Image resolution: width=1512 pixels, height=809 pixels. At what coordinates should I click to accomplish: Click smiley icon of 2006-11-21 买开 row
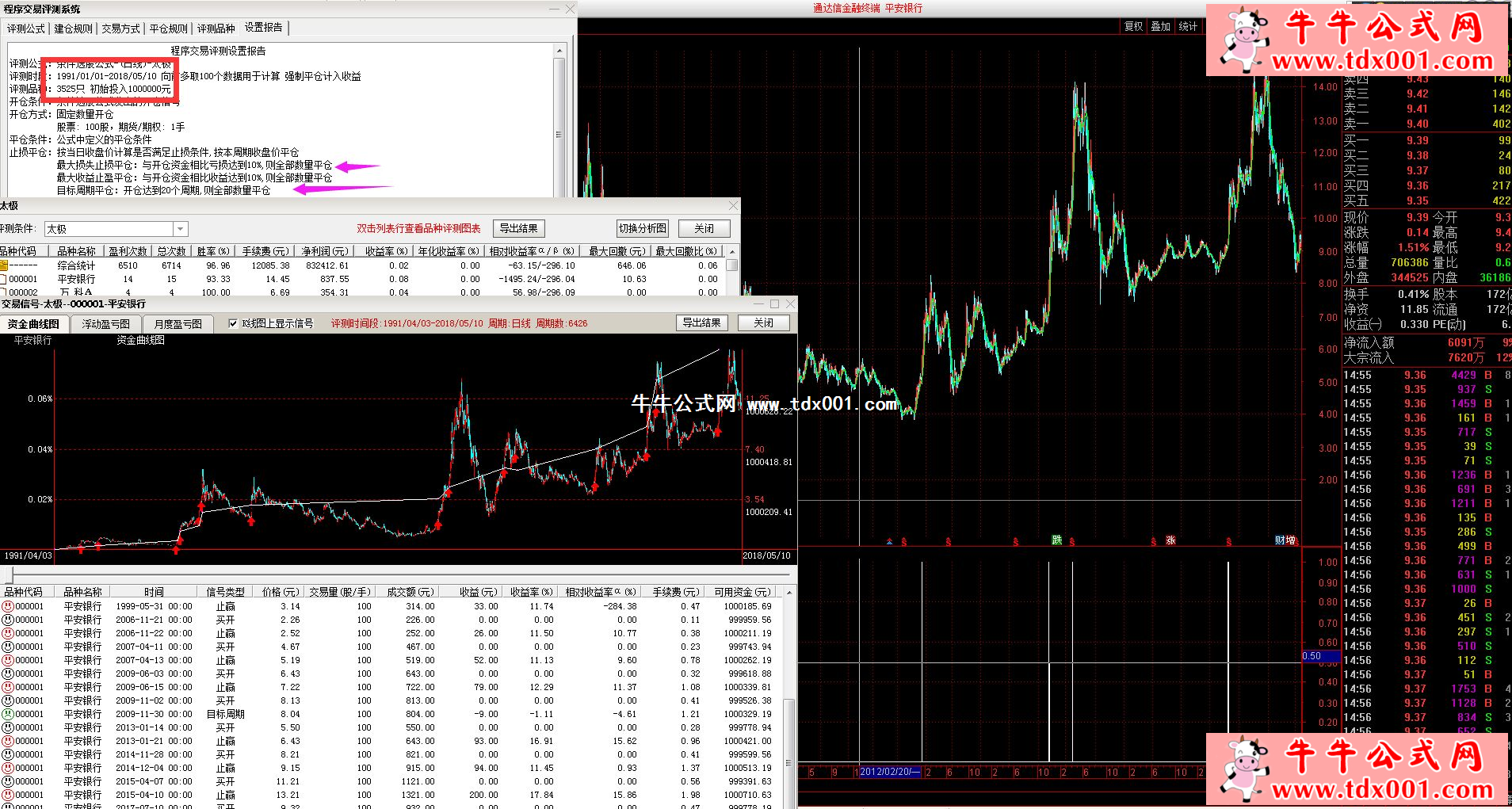(x=8, y=620)
